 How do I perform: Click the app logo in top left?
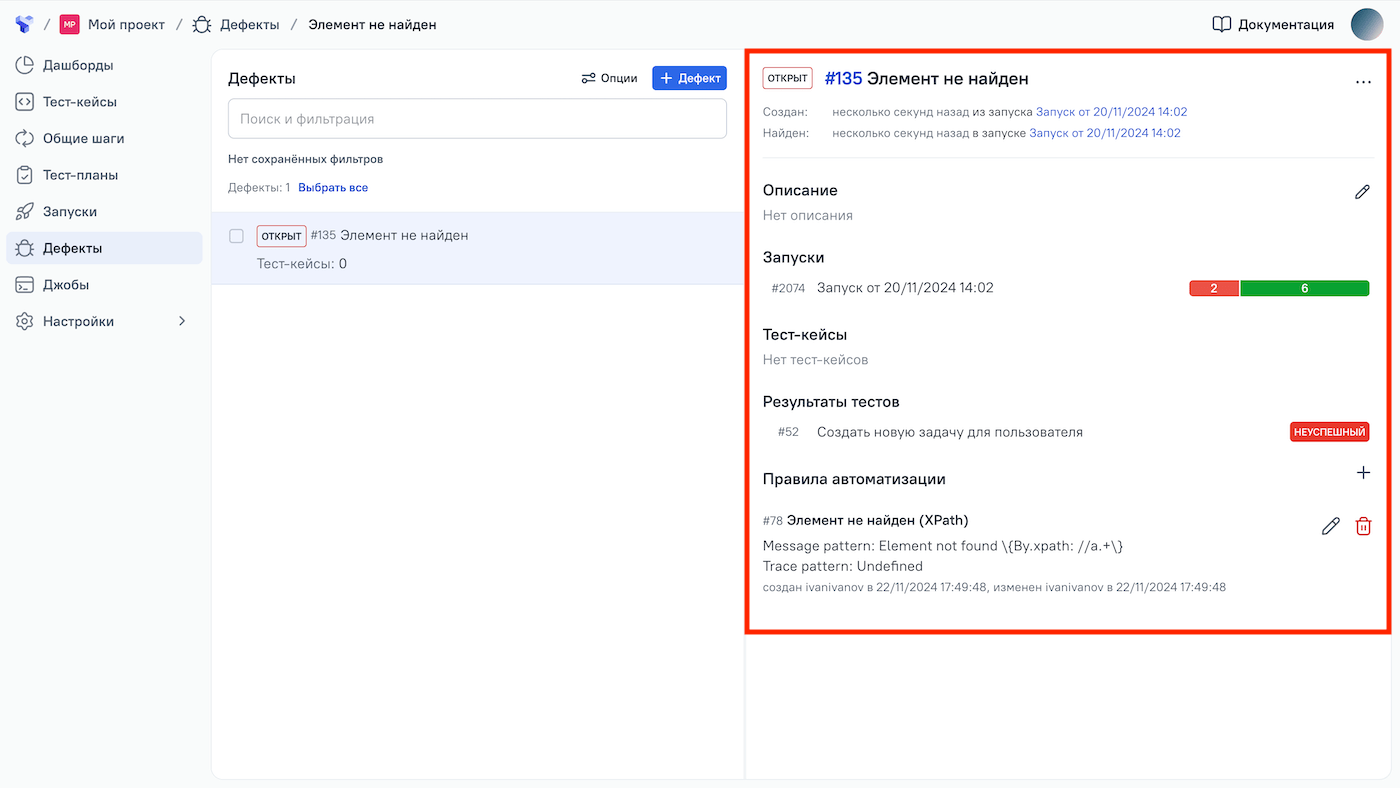(x=24, y=24)
